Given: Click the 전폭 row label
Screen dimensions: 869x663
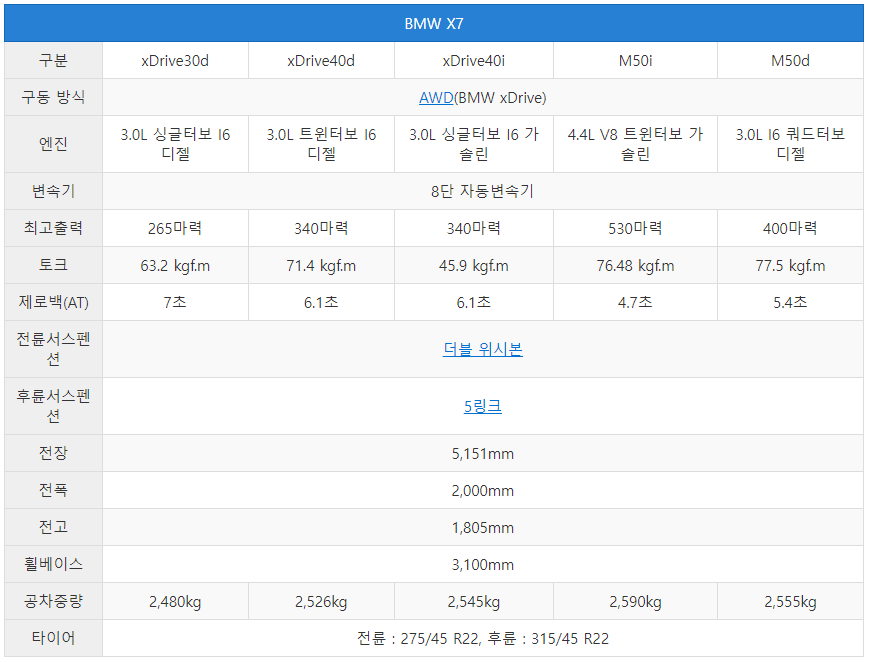Looking at the screenshot, I should click(x=53, y=490).
